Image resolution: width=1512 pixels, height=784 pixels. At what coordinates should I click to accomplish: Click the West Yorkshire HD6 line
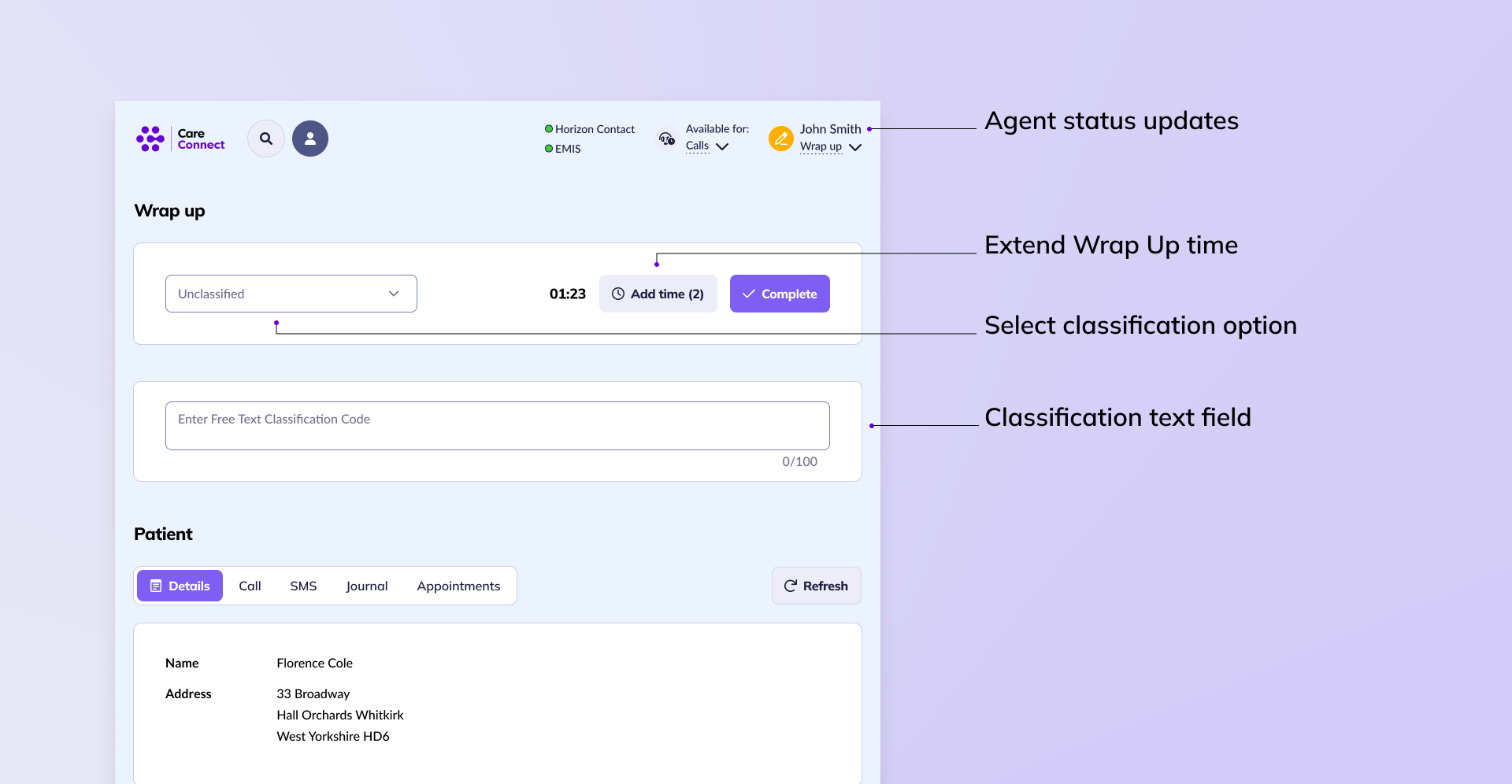pos(333,736)
